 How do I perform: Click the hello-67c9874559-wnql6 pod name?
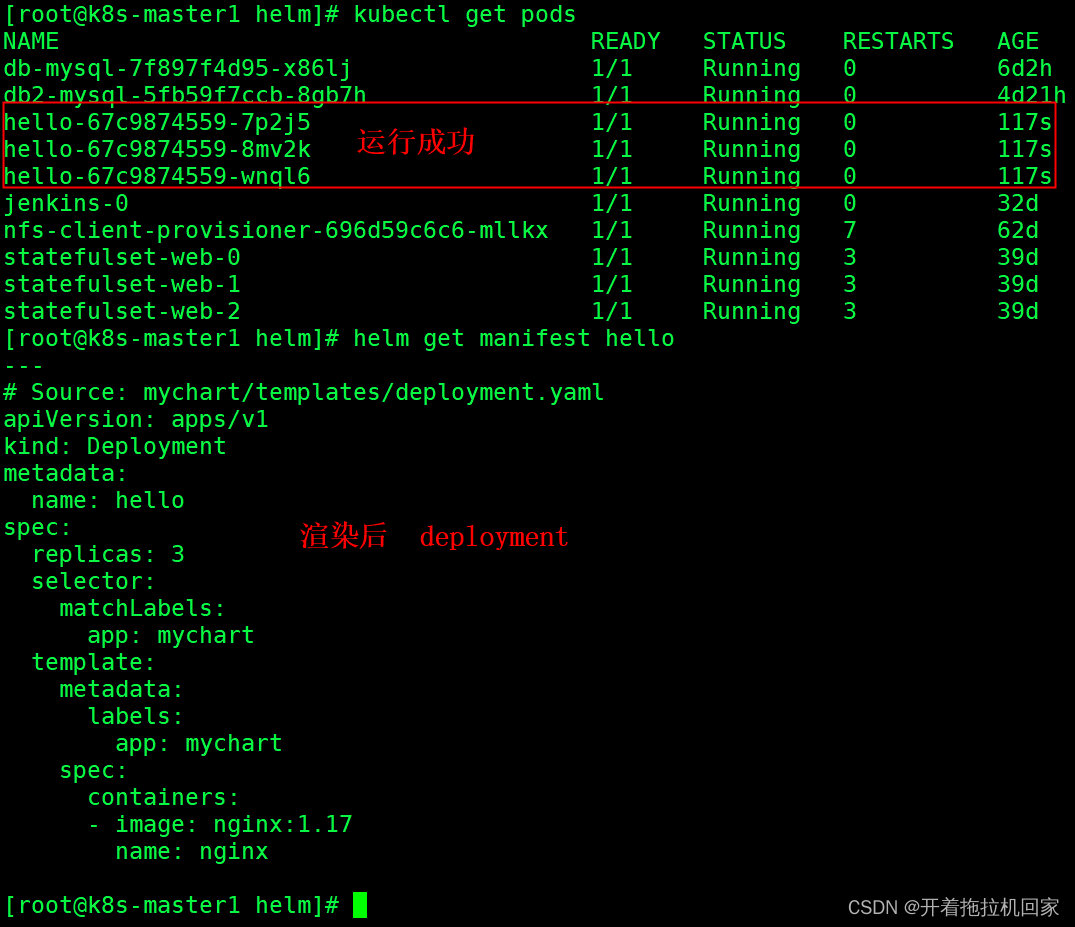[x=157, y=176]
